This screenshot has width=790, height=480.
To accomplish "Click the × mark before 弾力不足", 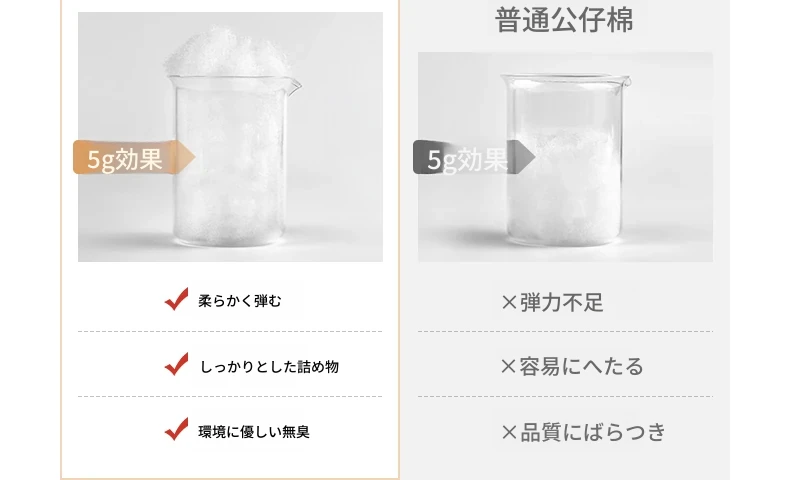I will point(509,303).
